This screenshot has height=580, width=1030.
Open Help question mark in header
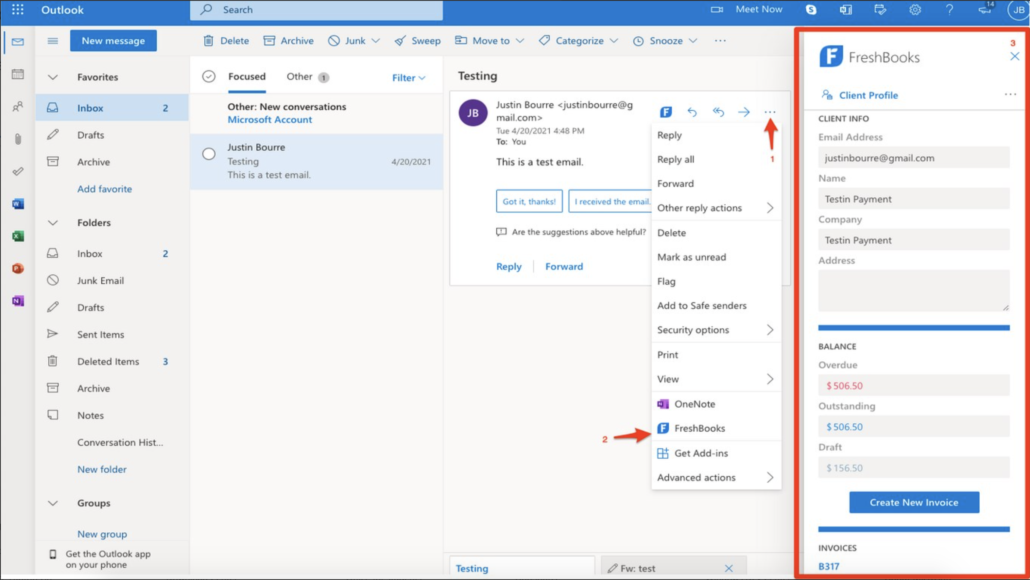point(949,10)
